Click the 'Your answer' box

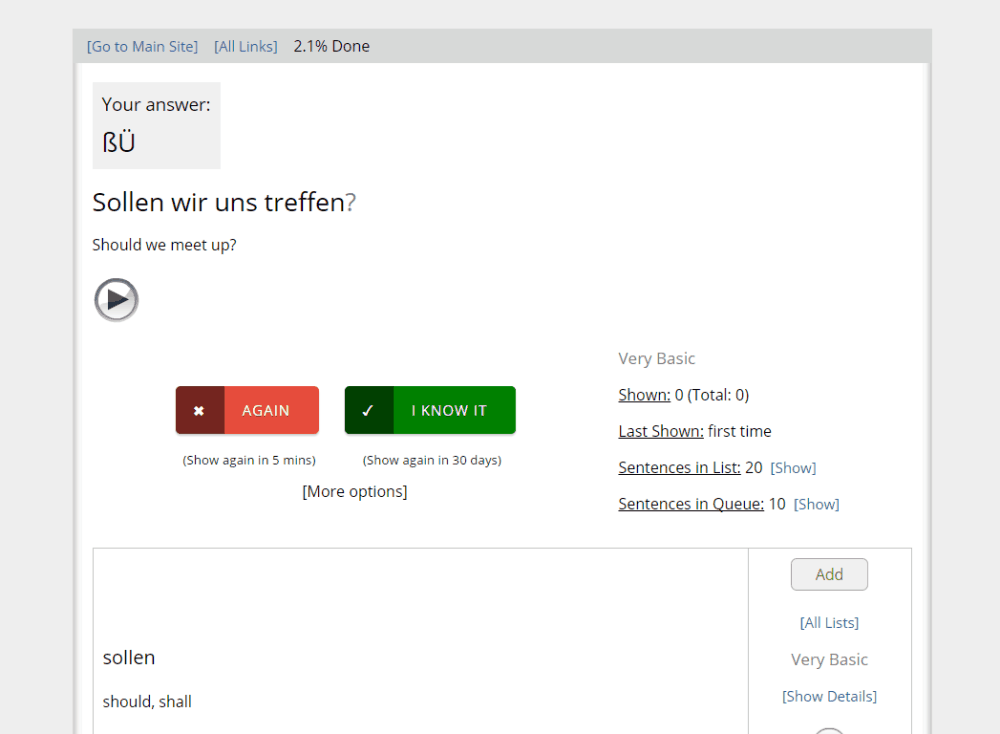[x=156, y=126]
